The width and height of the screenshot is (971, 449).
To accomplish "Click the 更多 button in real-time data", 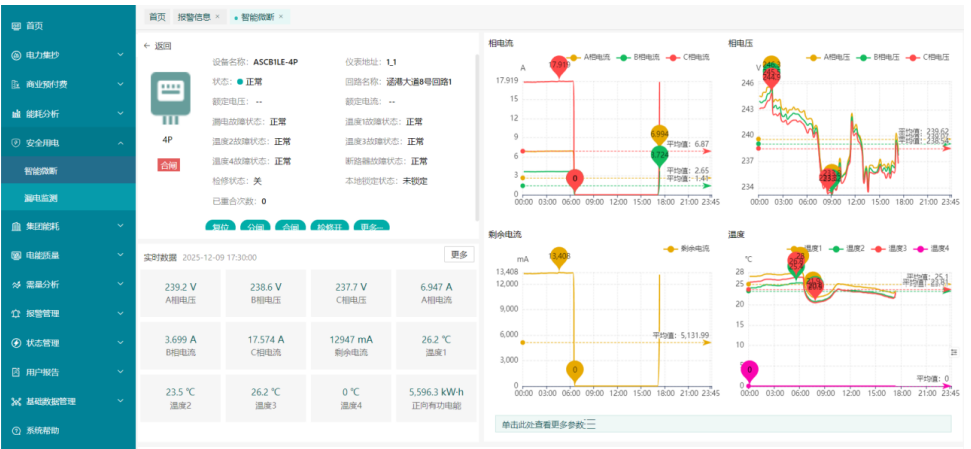I will [x=459, y=255].
